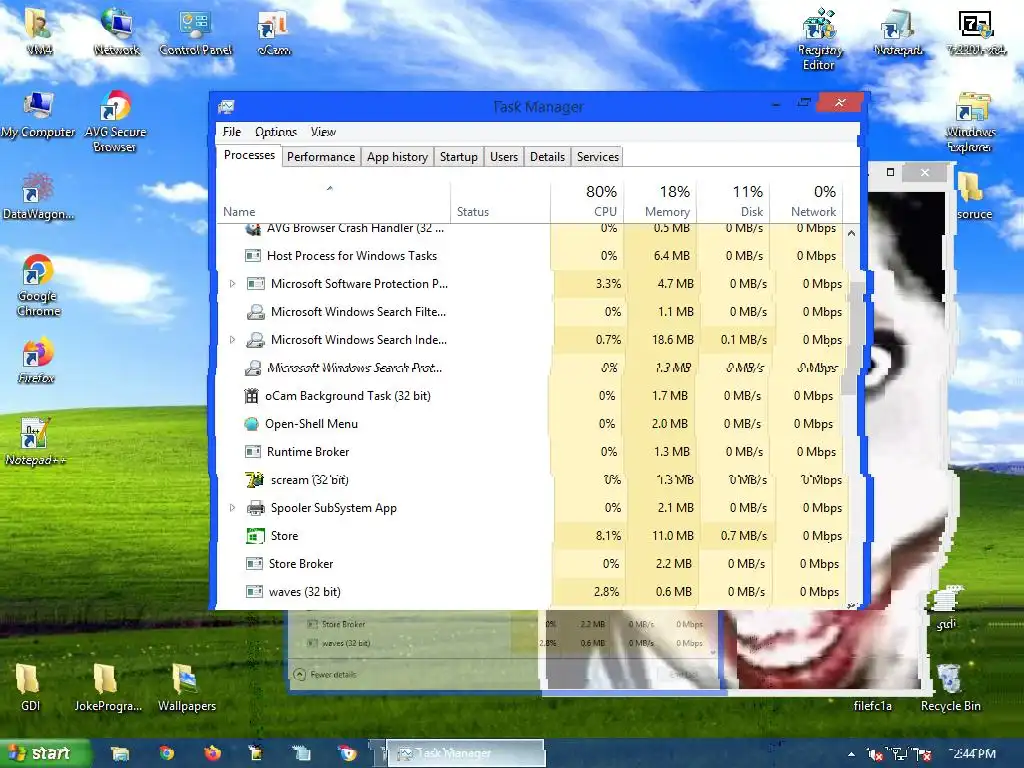
Task: Select the Processes tab
Action: [249, 155]
